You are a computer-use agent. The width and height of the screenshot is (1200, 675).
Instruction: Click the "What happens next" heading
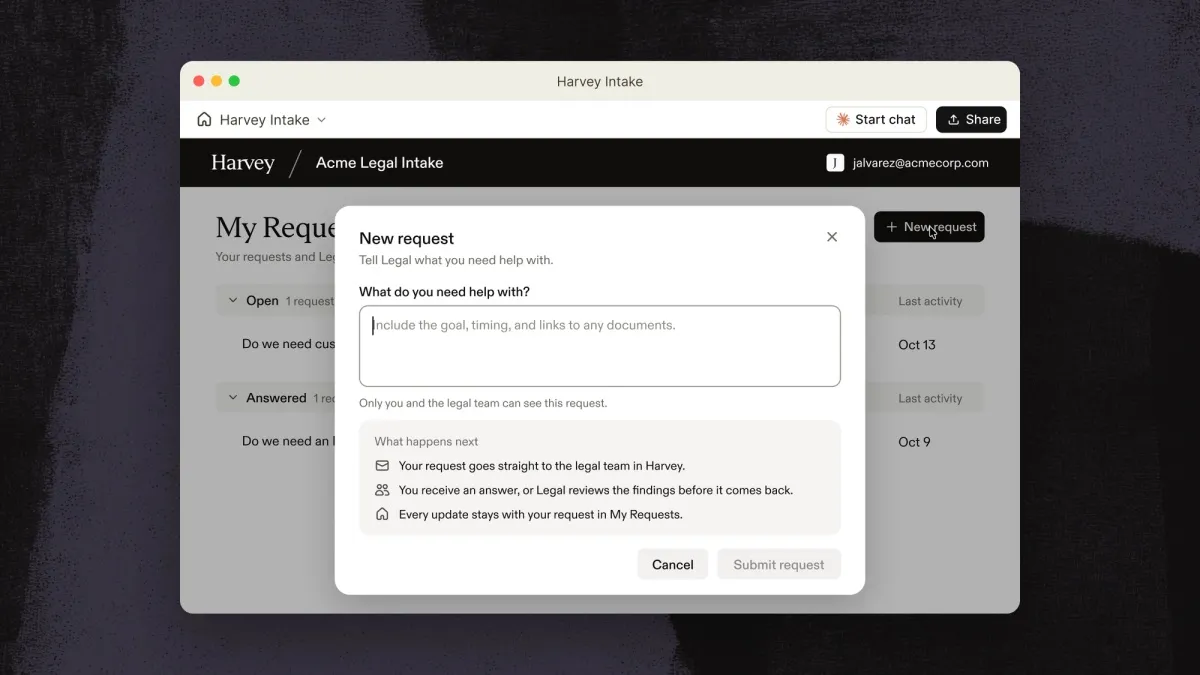[x=426, y=442]
